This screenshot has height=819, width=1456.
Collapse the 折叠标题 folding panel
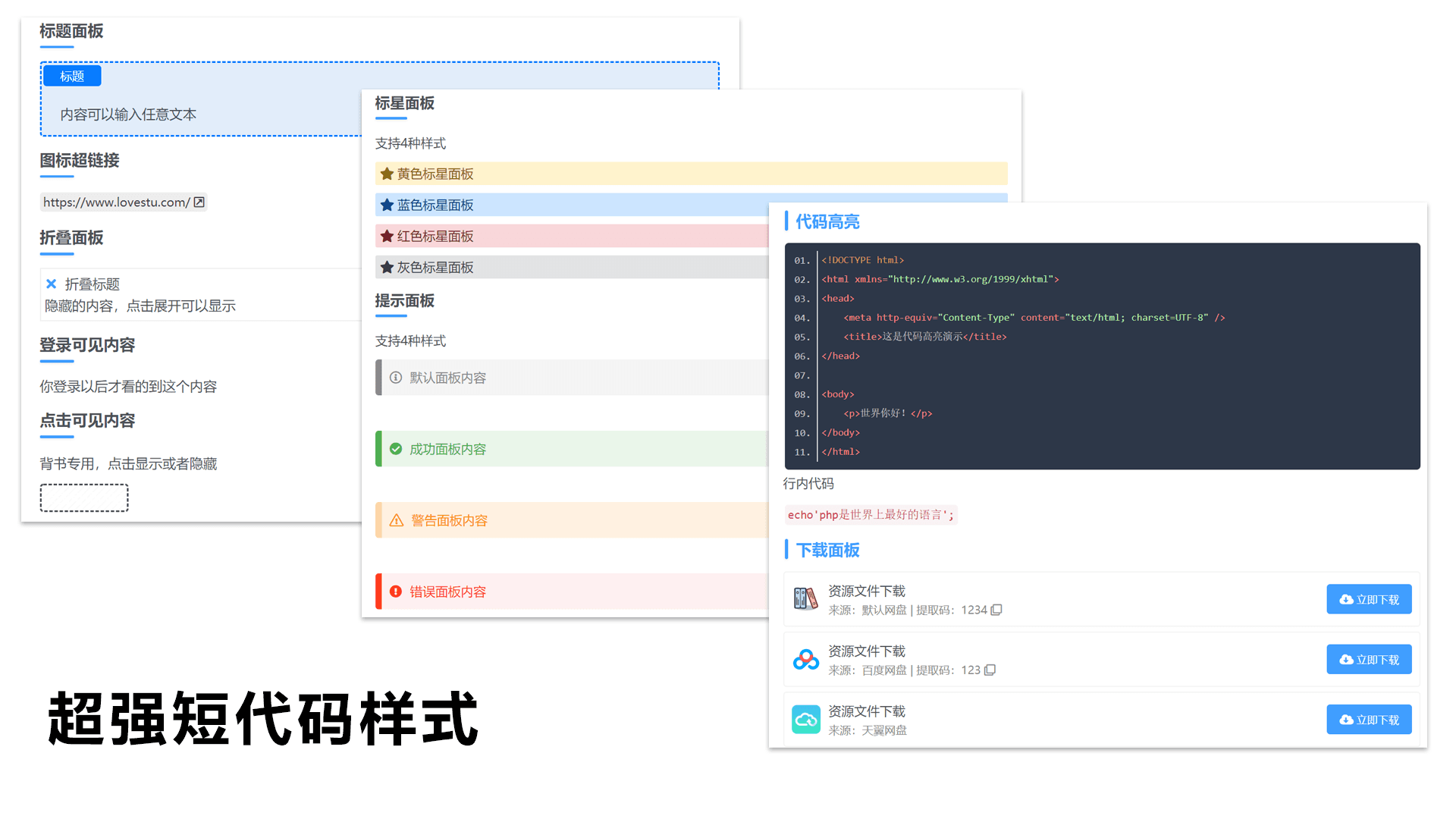(51, 284)
